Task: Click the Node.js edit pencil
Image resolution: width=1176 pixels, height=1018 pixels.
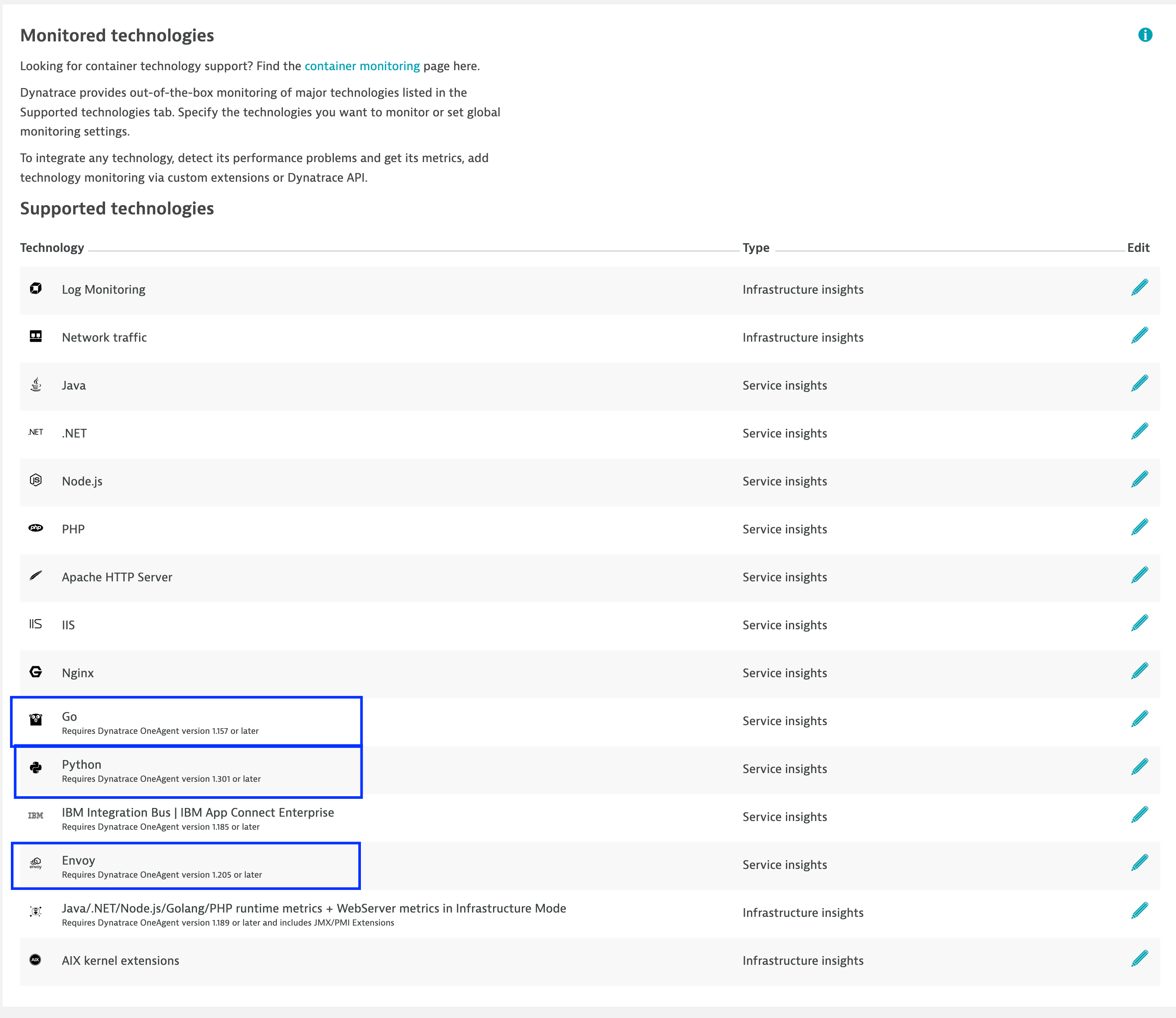Action: 1139,479
